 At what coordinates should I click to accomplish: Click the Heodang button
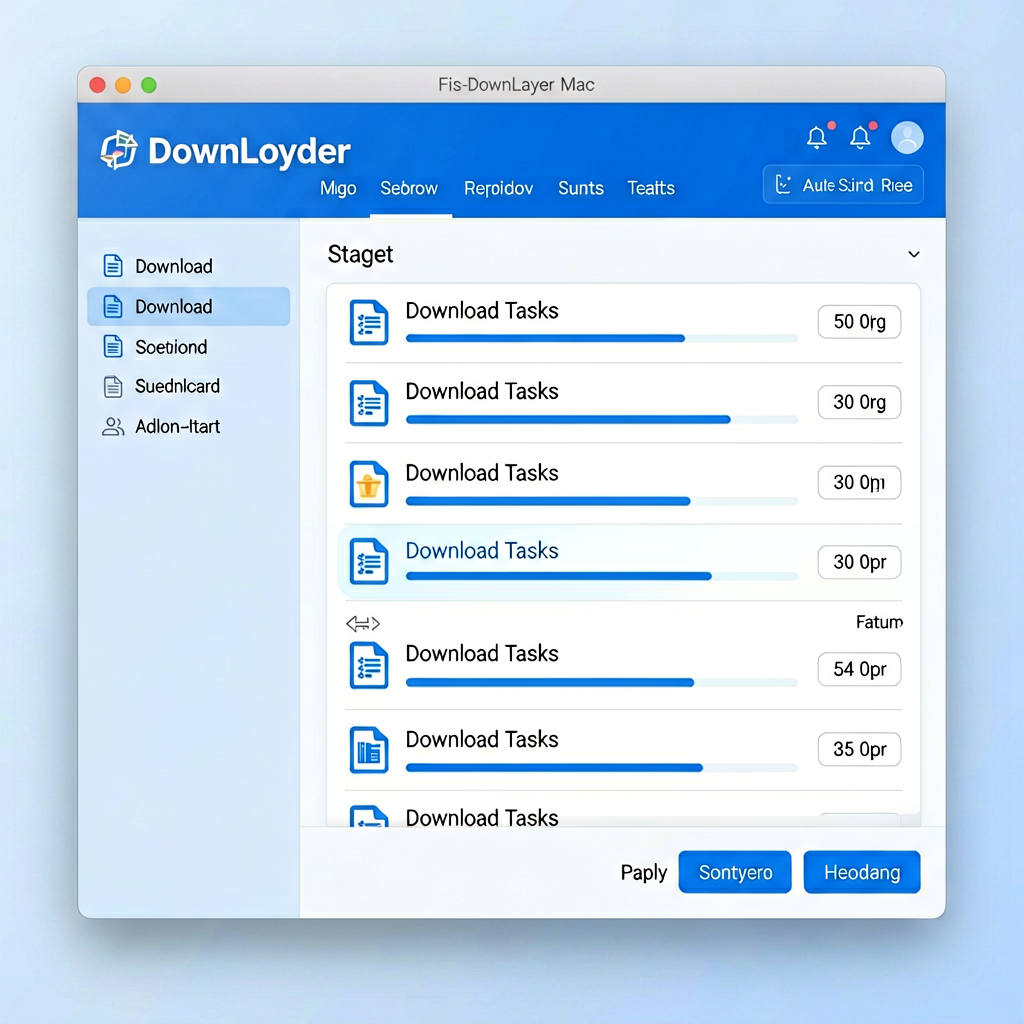coord(862,872)
